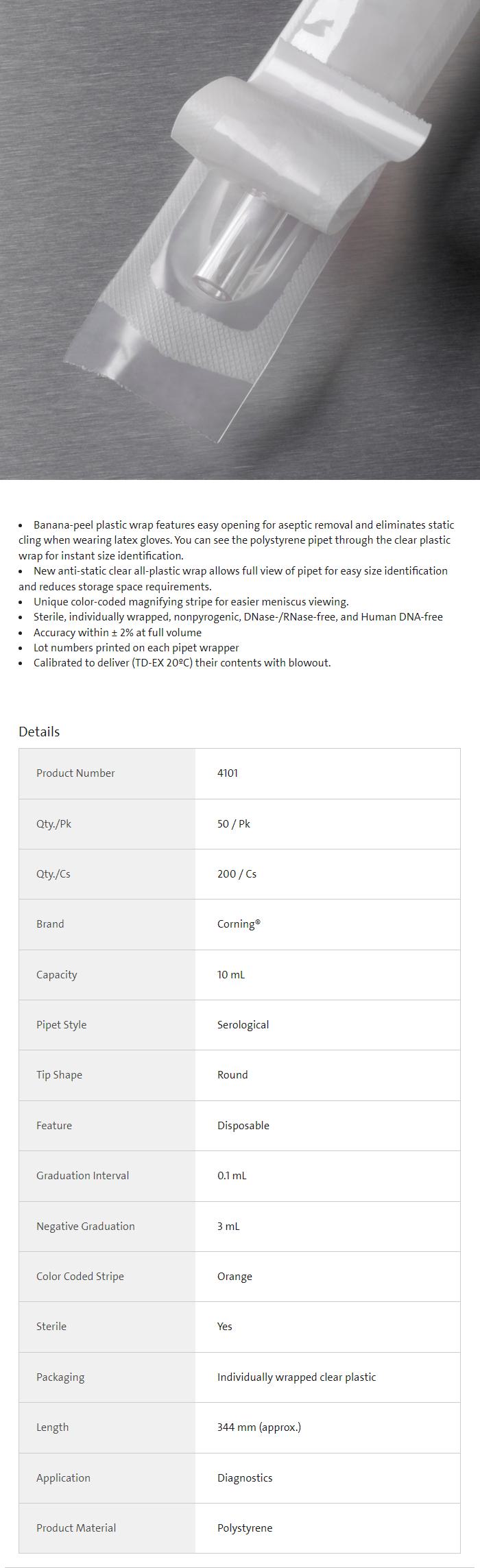Click the Details section heading
The width and height of the screenshot is (480, 1568).
tap(39, 732)
